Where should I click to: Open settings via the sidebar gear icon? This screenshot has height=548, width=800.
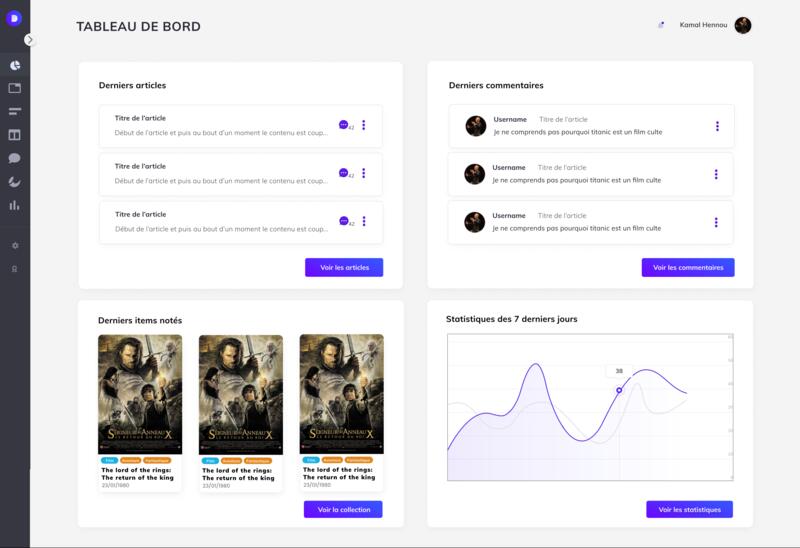pos(15,245)
